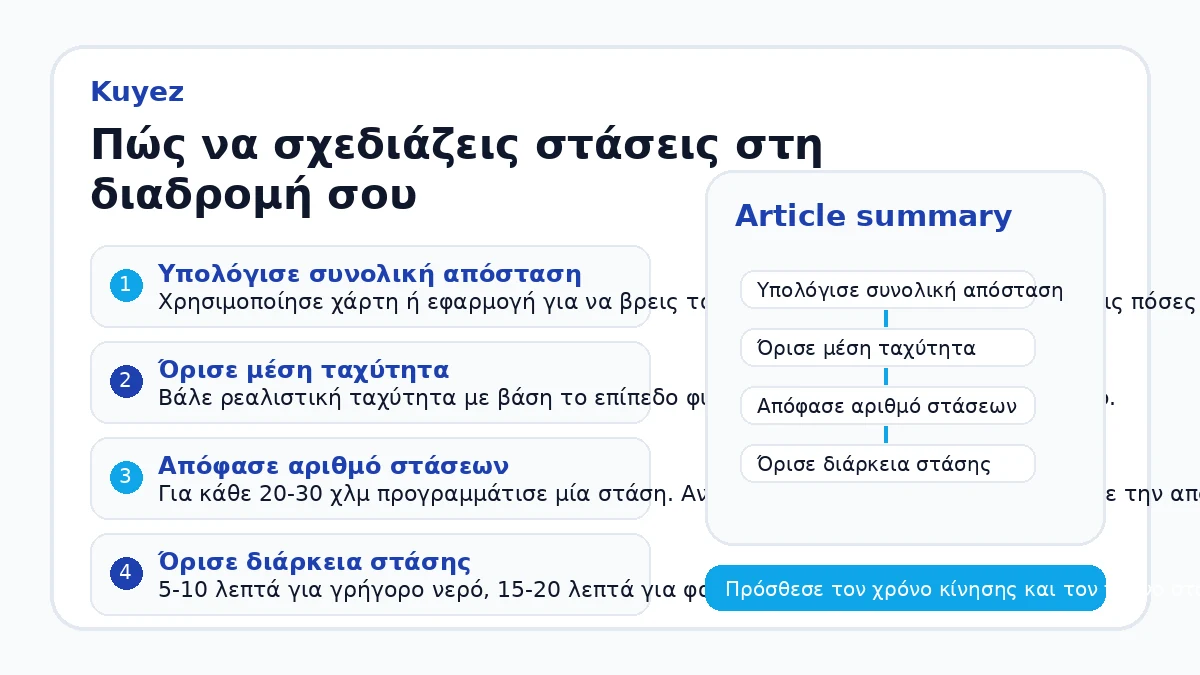Open step heading 'Όρισε διάρκεια στάσης'
The height and width of the screenshot is (675, 1200).
click(x=314, y=562)
